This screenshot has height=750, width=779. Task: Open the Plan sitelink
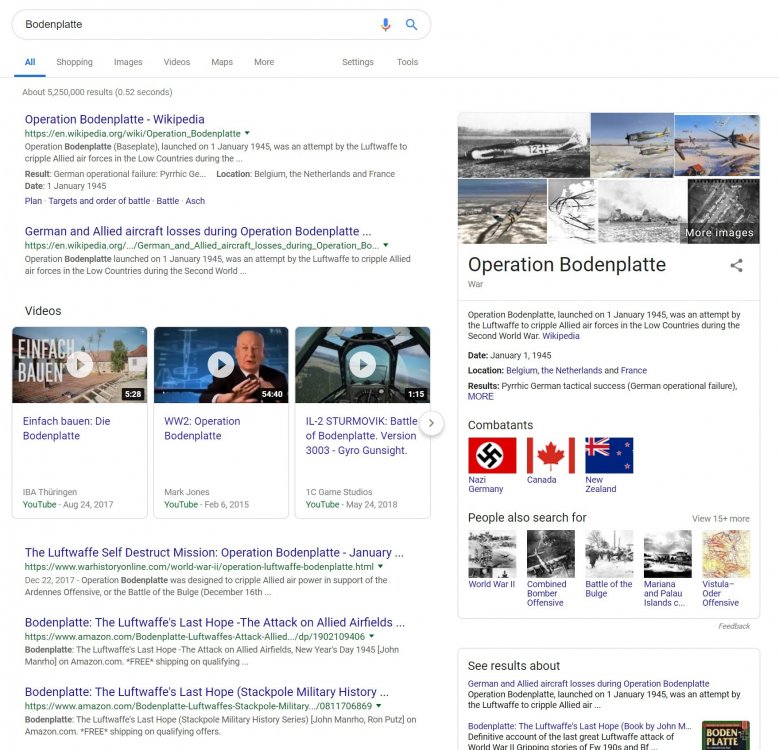33,201
